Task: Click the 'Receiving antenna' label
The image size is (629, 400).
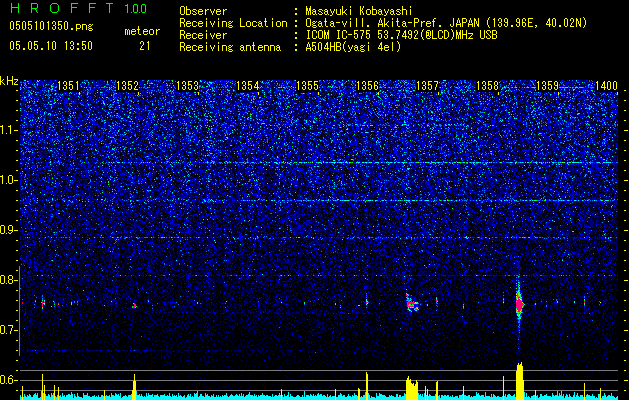Action: pos(230,47)
